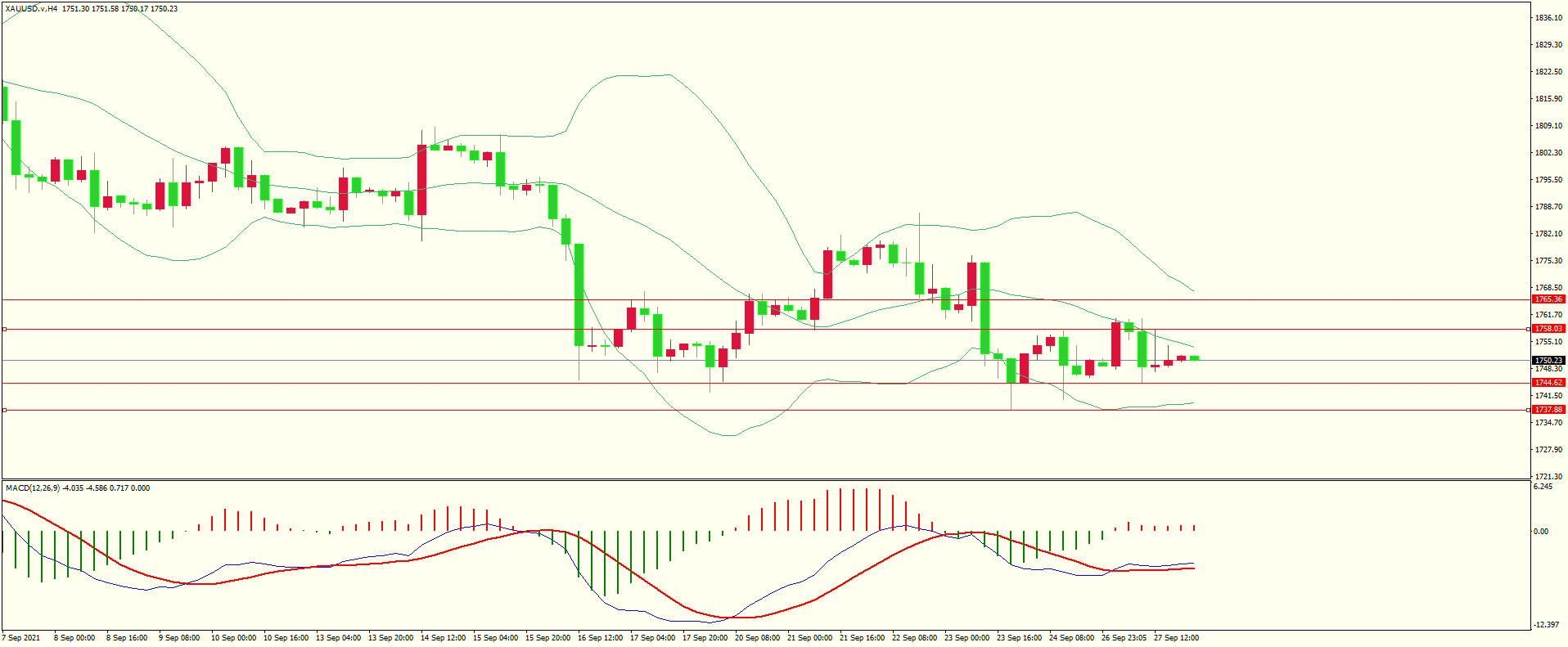Click the 20 Sep 08:00 time label

click(757, 638)
